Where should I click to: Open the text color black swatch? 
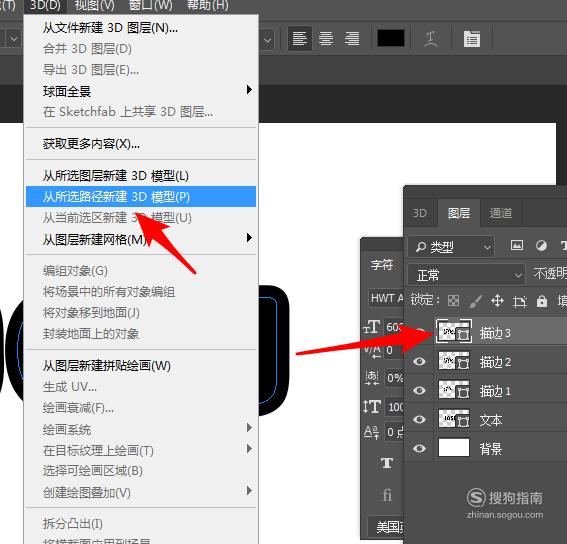tap(391, 38)
